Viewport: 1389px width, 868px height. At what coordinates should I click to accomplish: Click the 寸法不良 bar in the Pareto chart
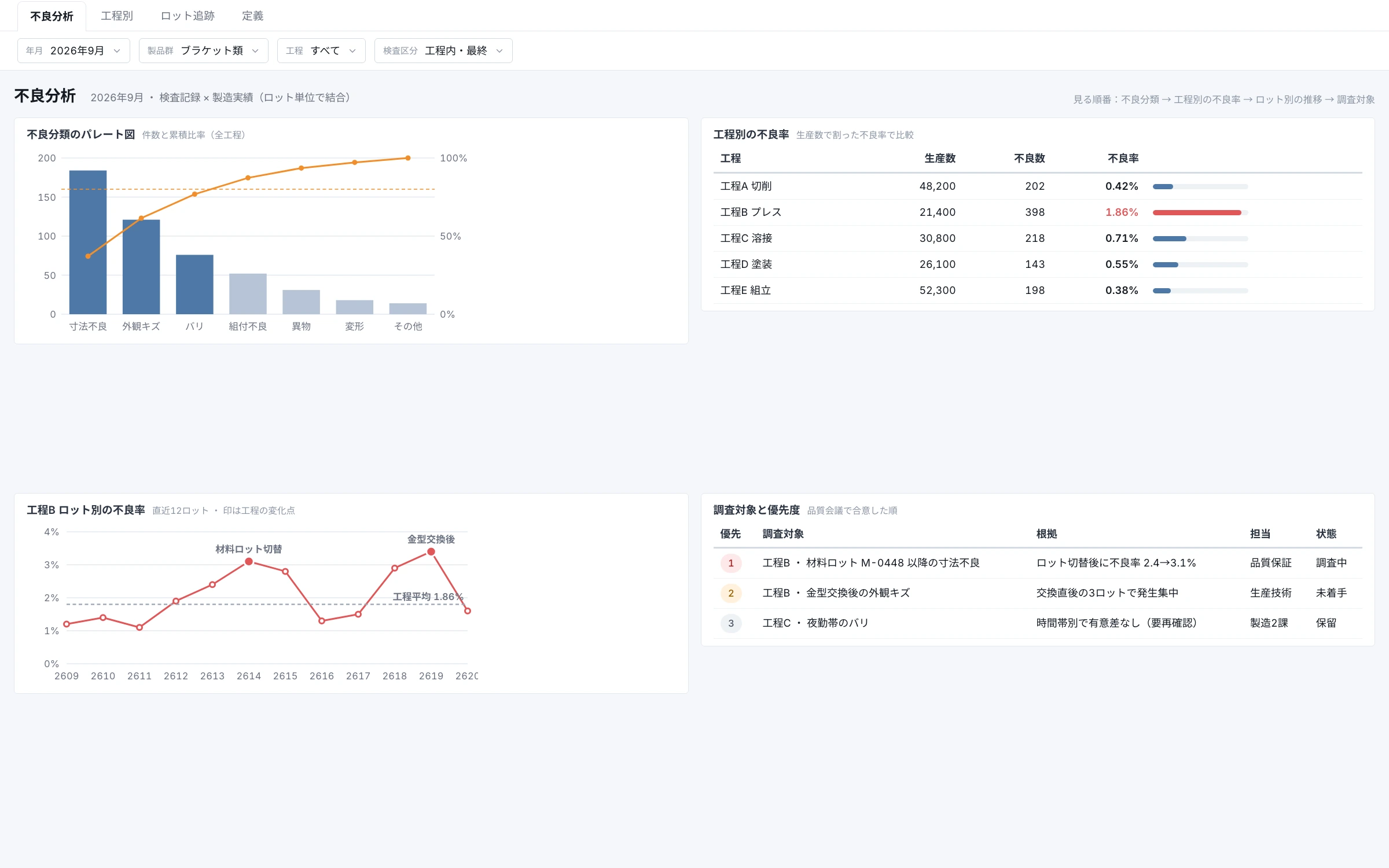pyautogui.click(x=88, y=242)
